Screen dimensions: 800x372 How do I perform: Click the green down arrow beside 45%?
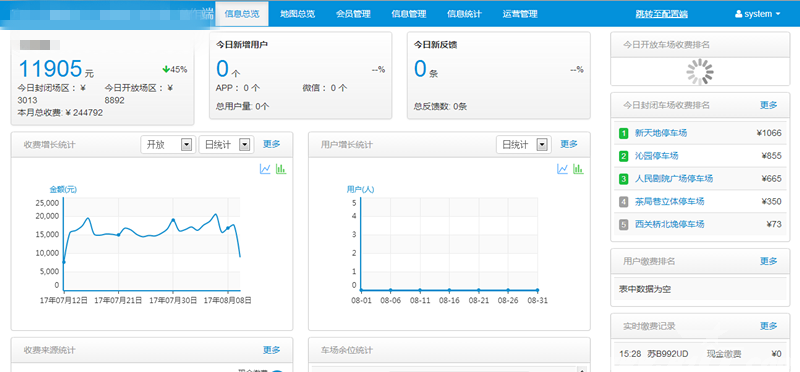click(x=166, y=69)
